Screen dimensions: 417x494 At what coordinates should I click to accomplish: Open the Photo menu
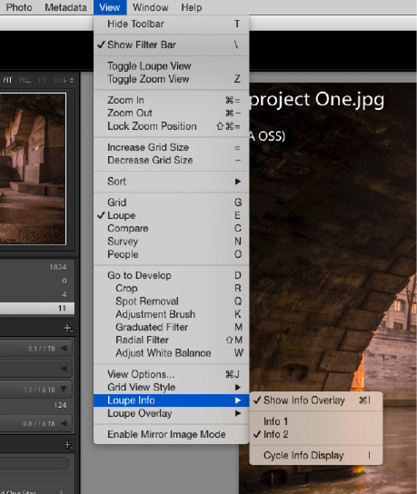coord(19,7)
